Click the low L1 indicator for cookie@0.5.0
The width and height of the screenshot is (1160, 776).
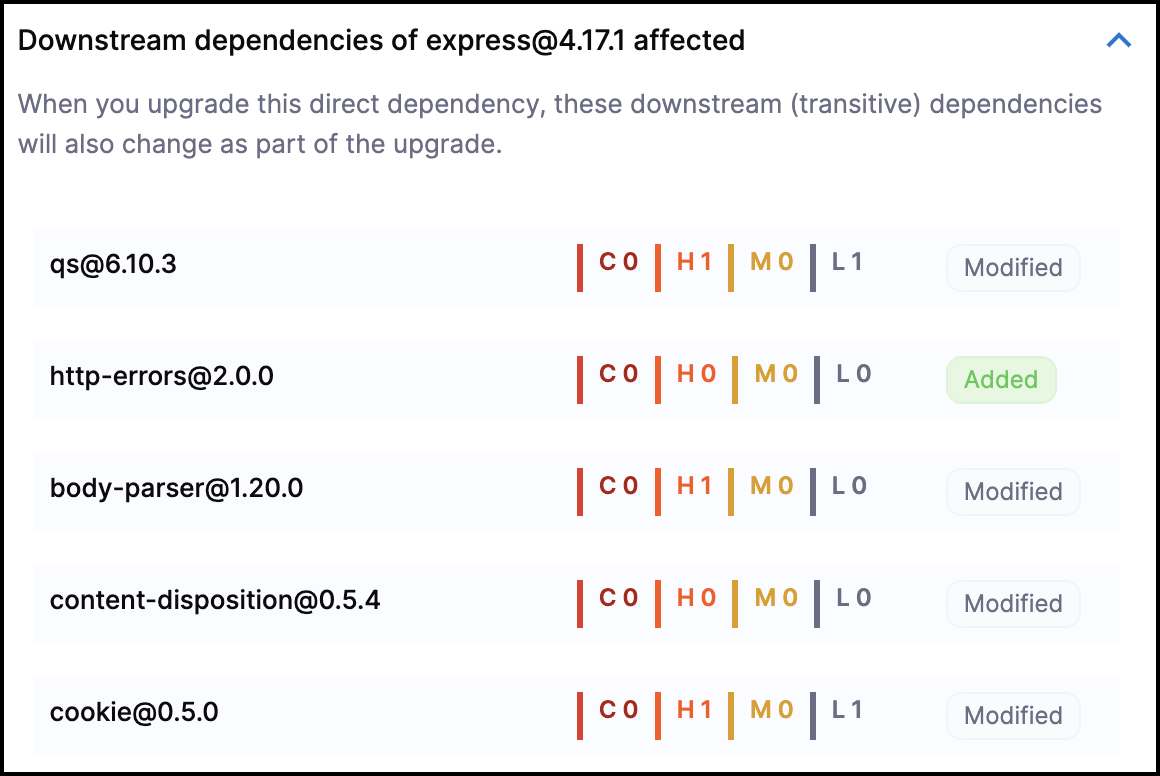coord(847,711)
